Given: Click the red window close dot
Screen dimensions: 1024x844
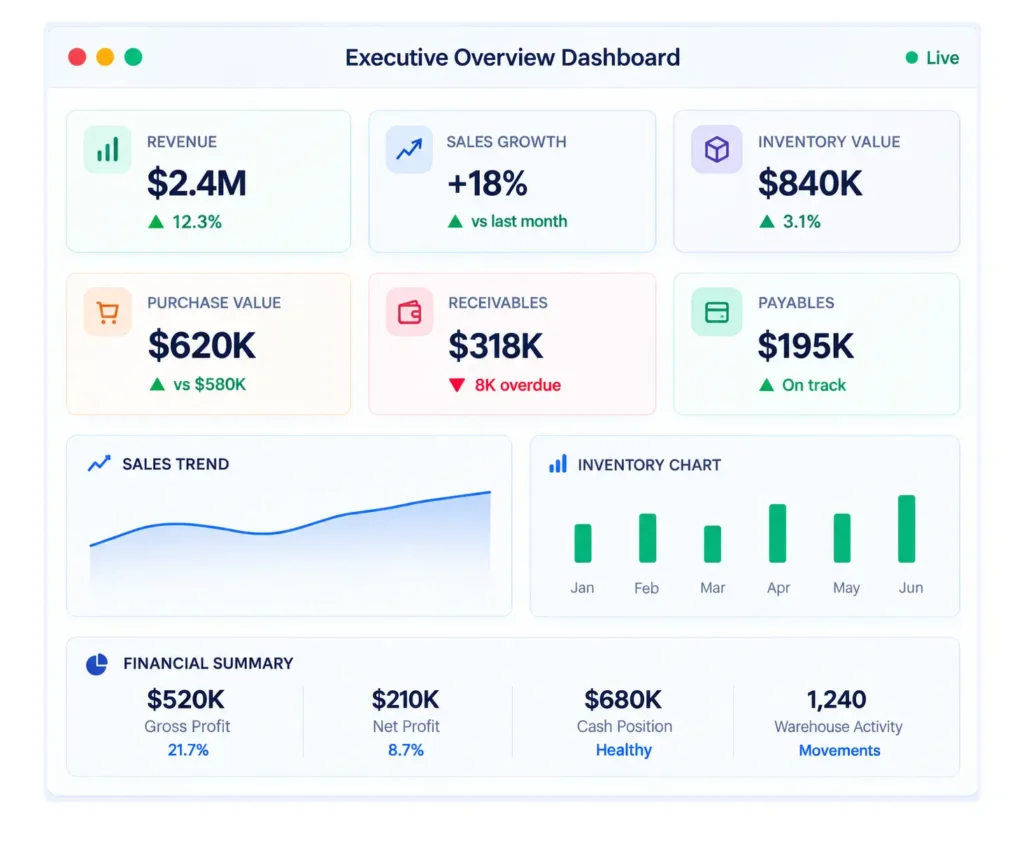Looking at the screenshot, I should click(77, 57).
